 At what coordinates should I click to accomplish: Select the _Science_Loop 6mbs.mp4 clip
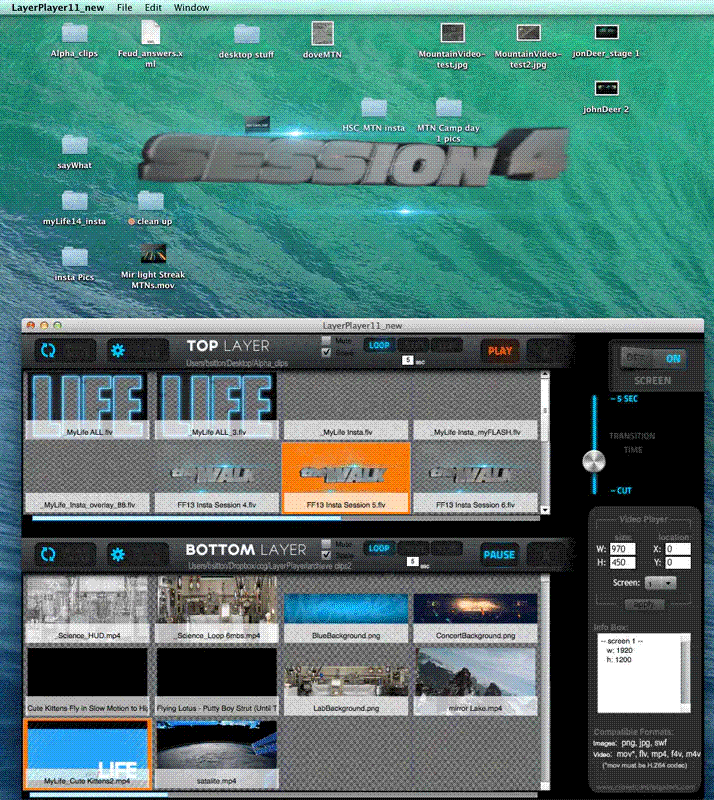pyautogui.click(x=217, y=609)
